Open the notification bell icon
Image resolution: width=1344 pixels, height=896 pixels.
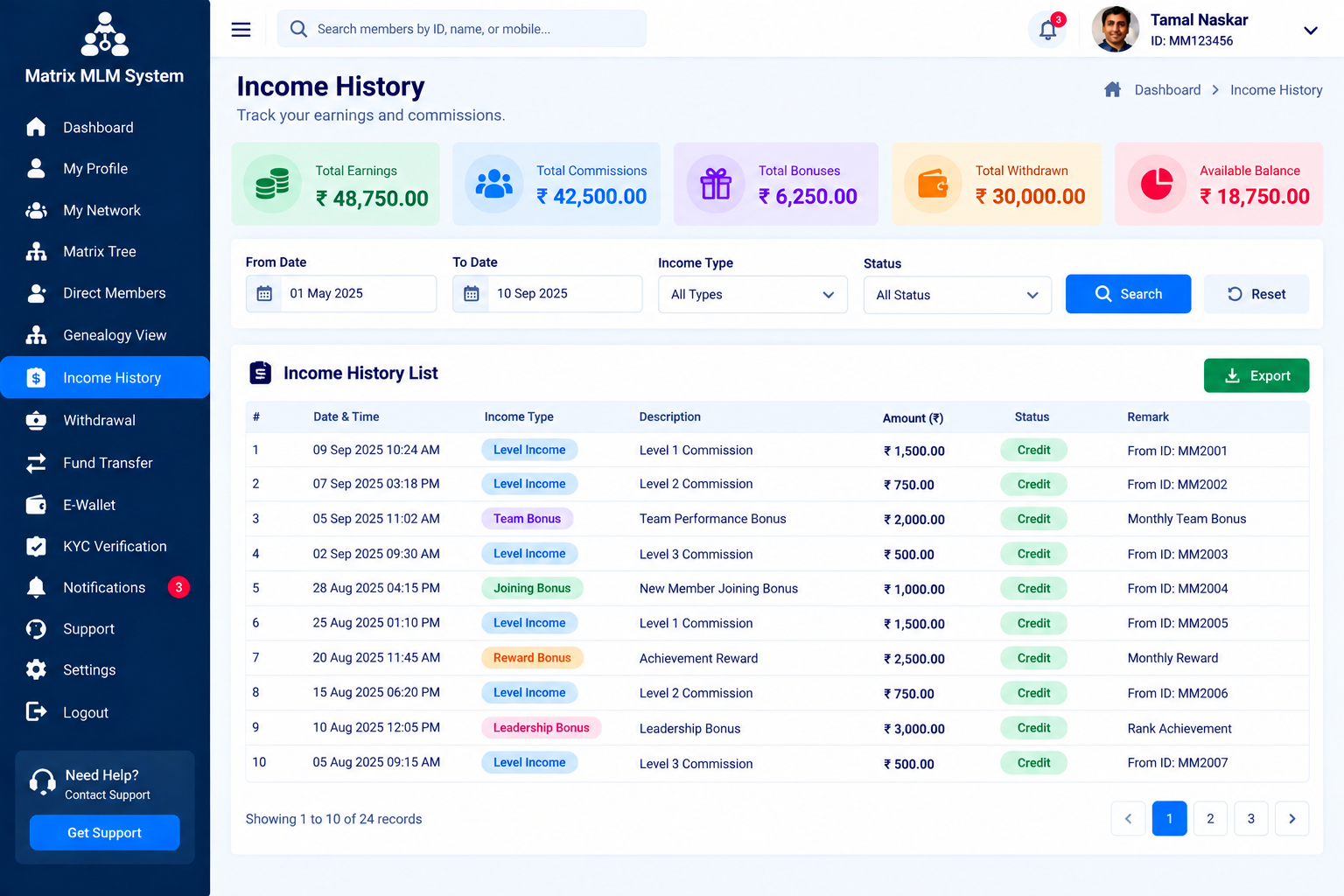(1047, 30)
